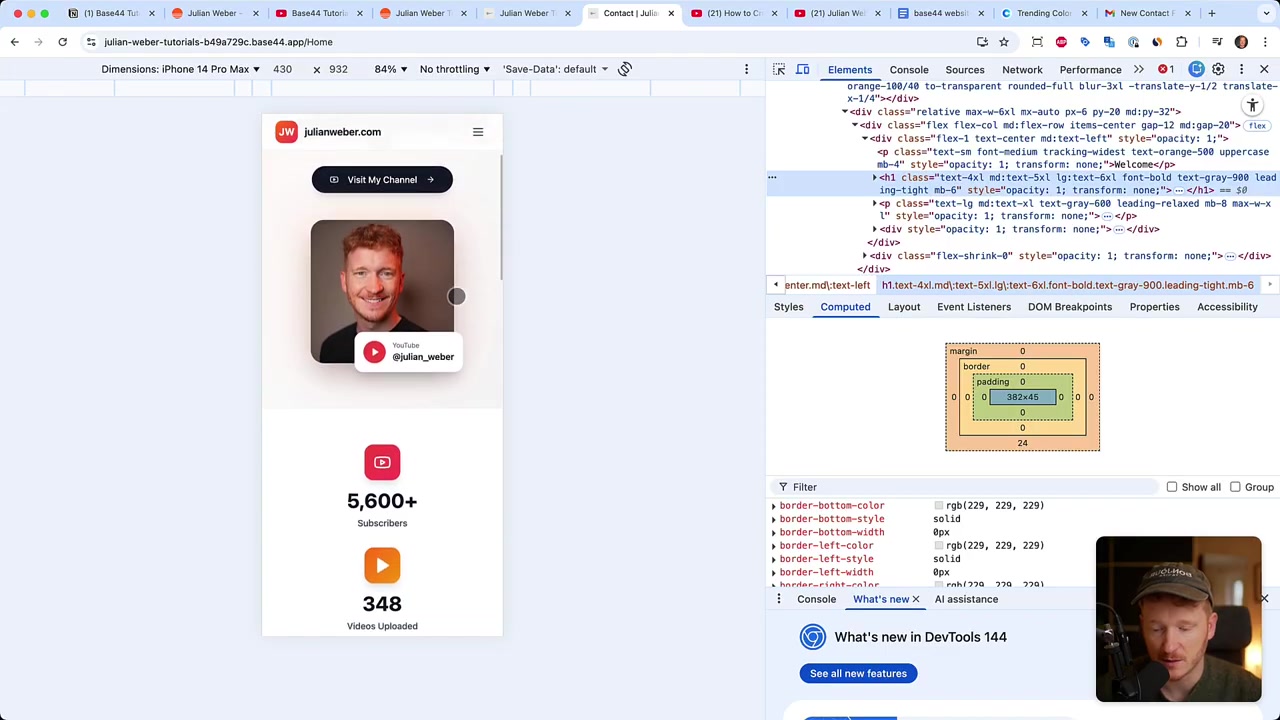Image resolution: width=1280 pixels, height=720 pixels.
Task: Close the What's new drawer tab
Action: pyautogui.click(x=915, y=599)
